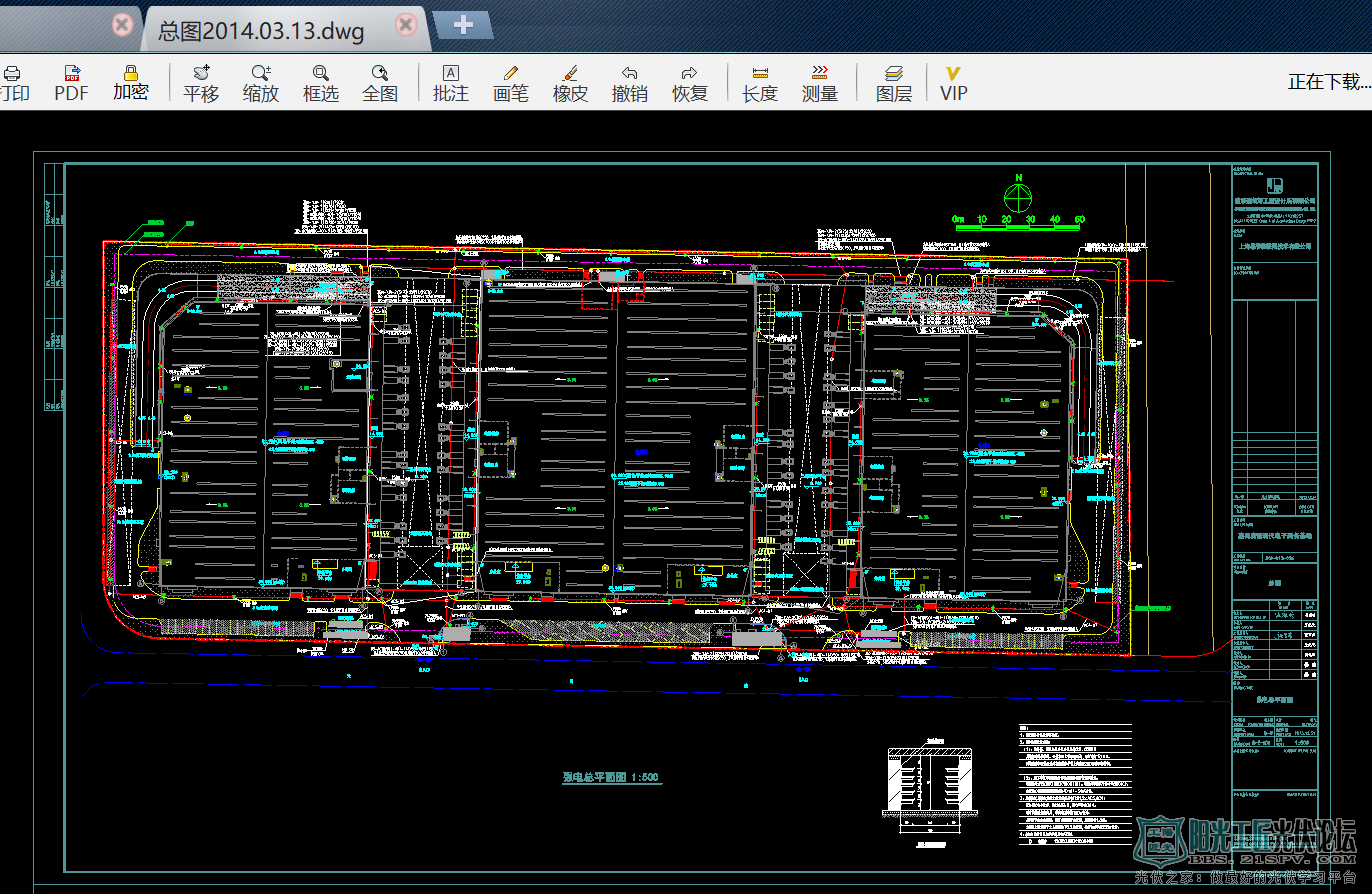Viewport: 1372px width, 894px height.
Task: Open a new tab with the plus button
Action: tap(463, 25)
